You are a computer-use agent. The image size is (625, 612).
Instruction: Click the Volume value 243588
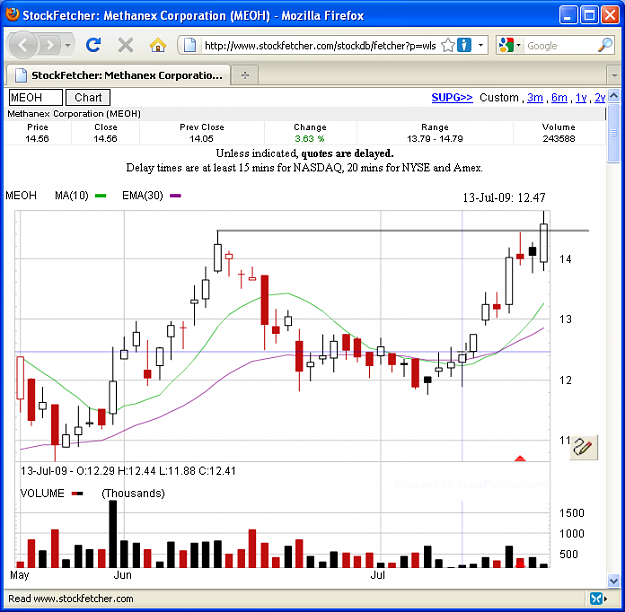558,139
